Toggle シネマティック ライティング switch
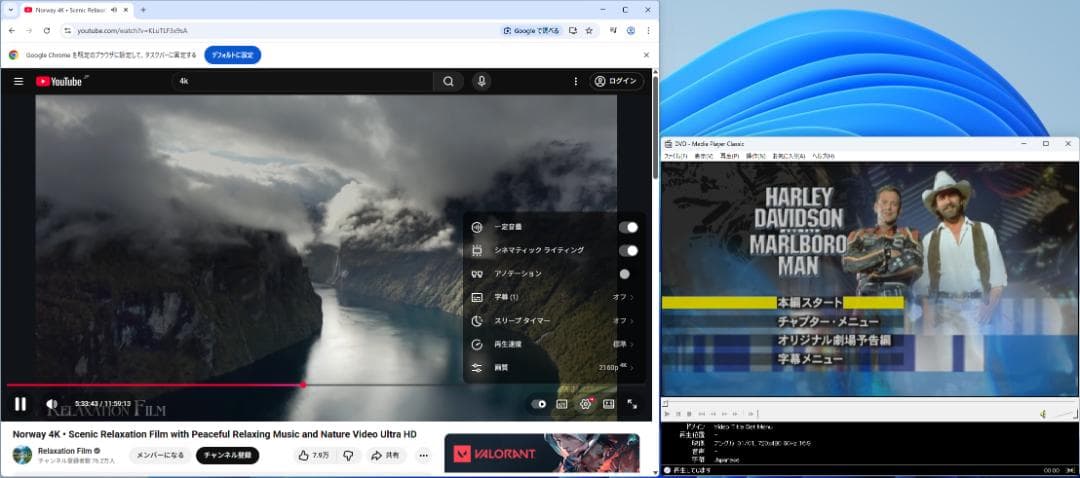Screen dimensions: 1080x478 click(x=628, y=251)
